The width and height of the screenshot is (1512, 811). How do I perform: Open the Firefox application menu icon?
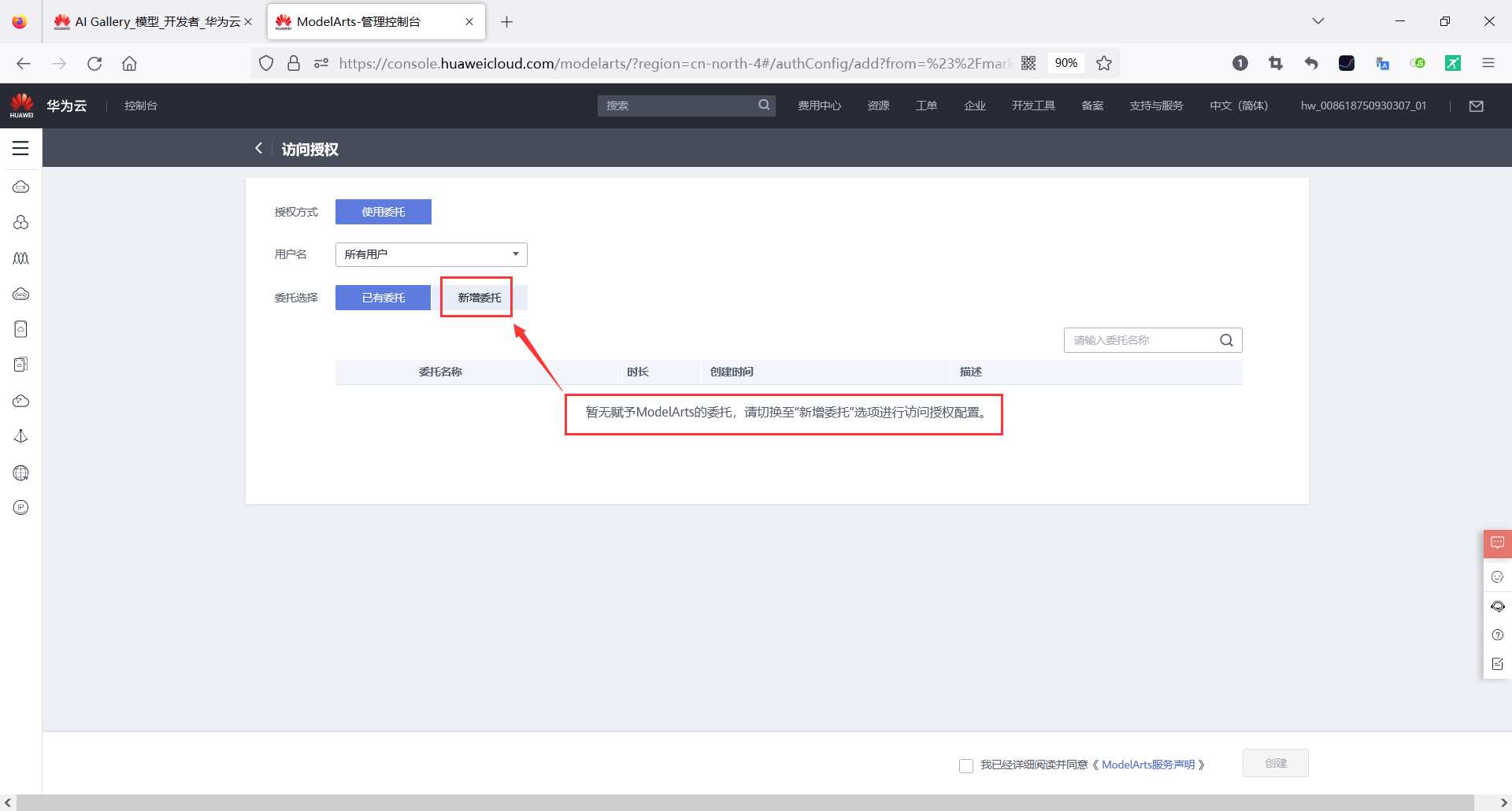pyautogui.click(x=1488, y=63)
